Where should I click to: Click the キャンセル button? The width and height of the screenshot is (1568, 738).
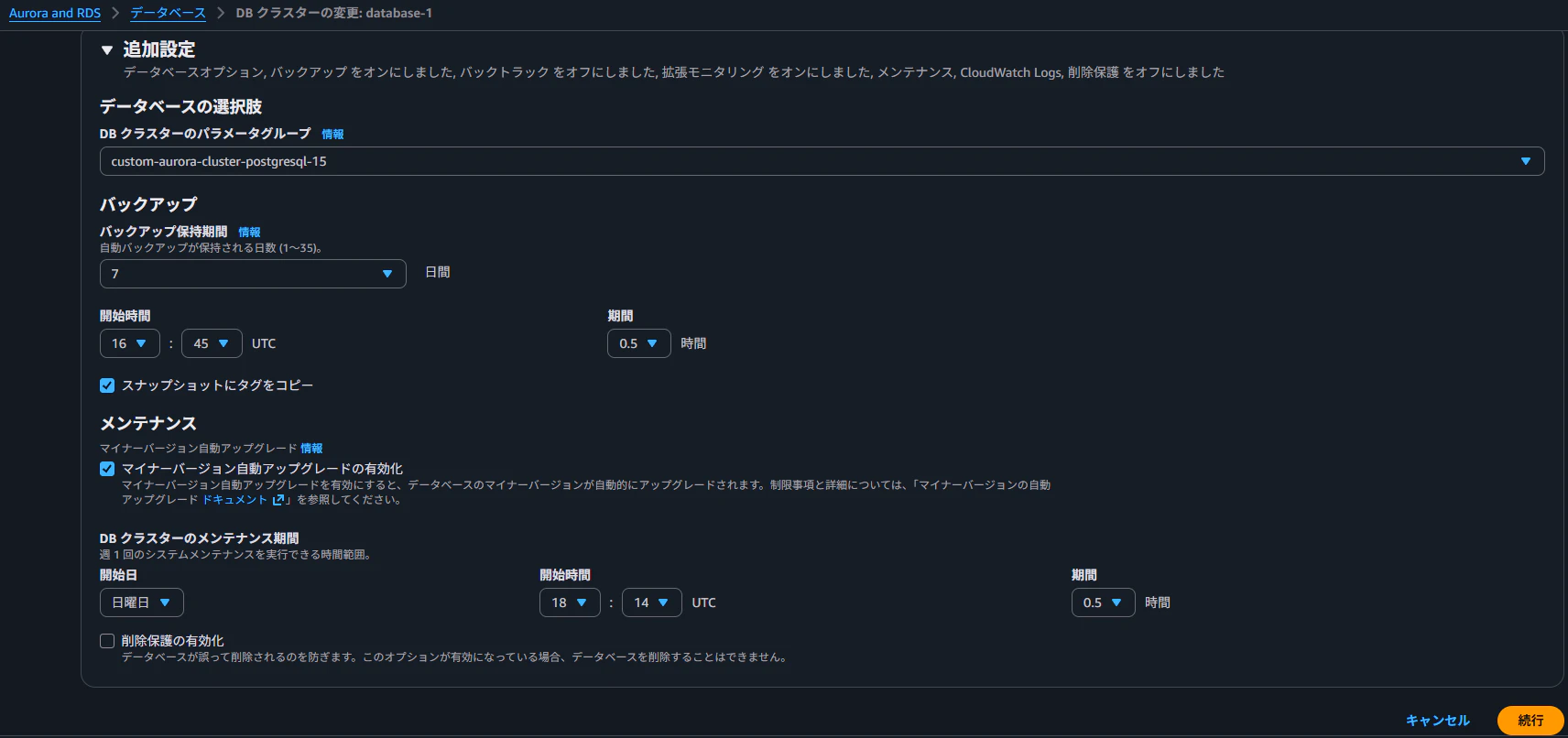coord(1438,721)
